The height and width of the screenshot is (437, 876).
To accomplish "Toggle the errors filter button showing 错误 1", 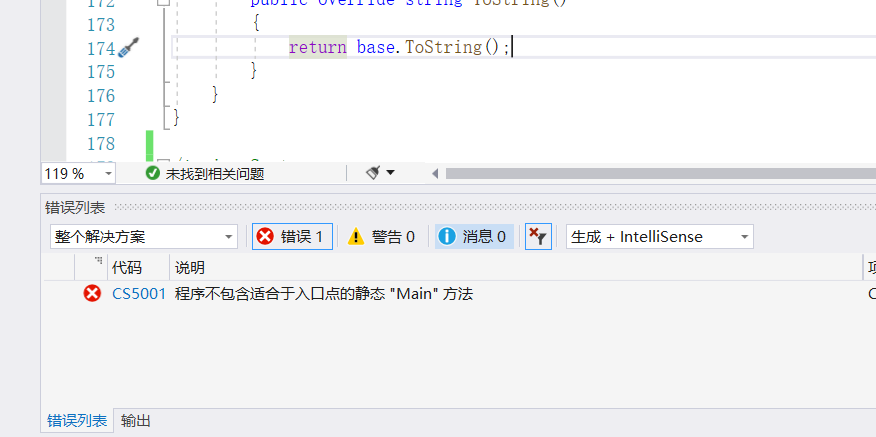I will [x=292, y=236].
